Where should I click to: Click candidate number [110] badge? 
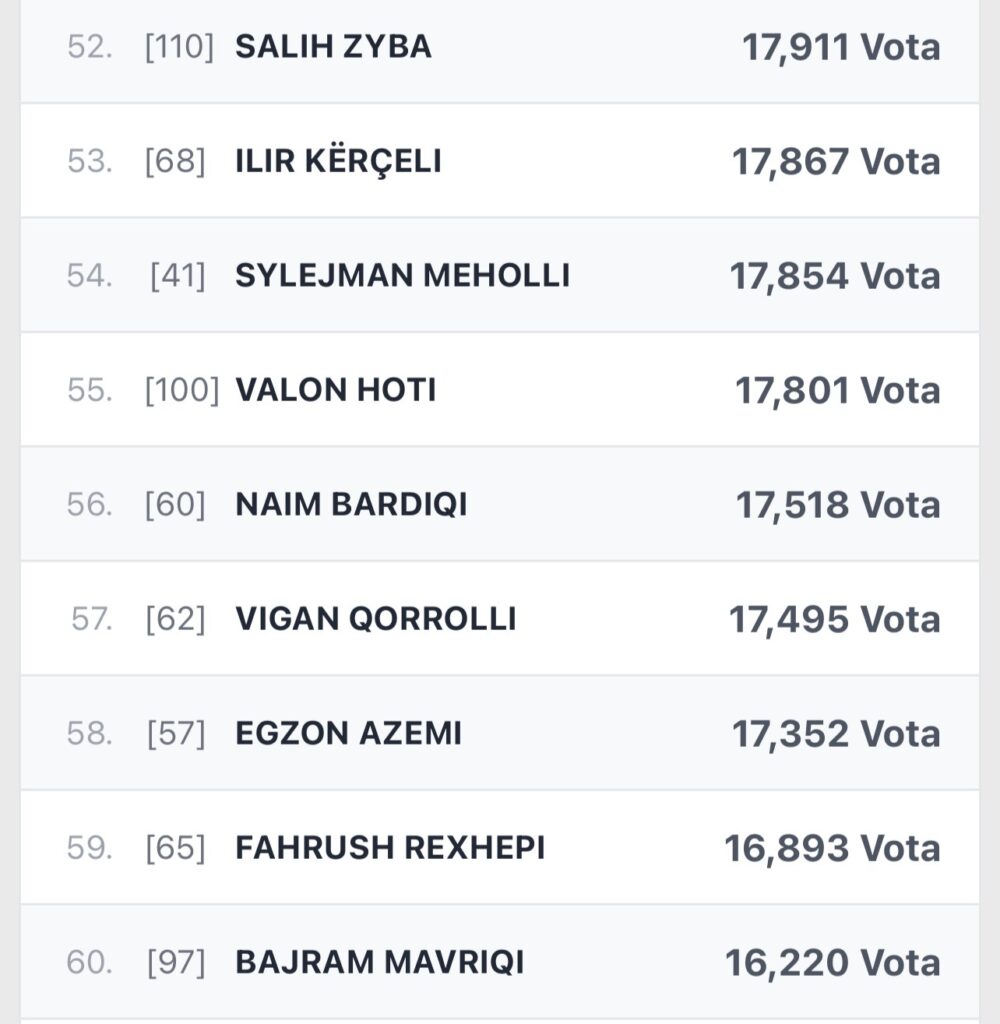tap(180, 47)
